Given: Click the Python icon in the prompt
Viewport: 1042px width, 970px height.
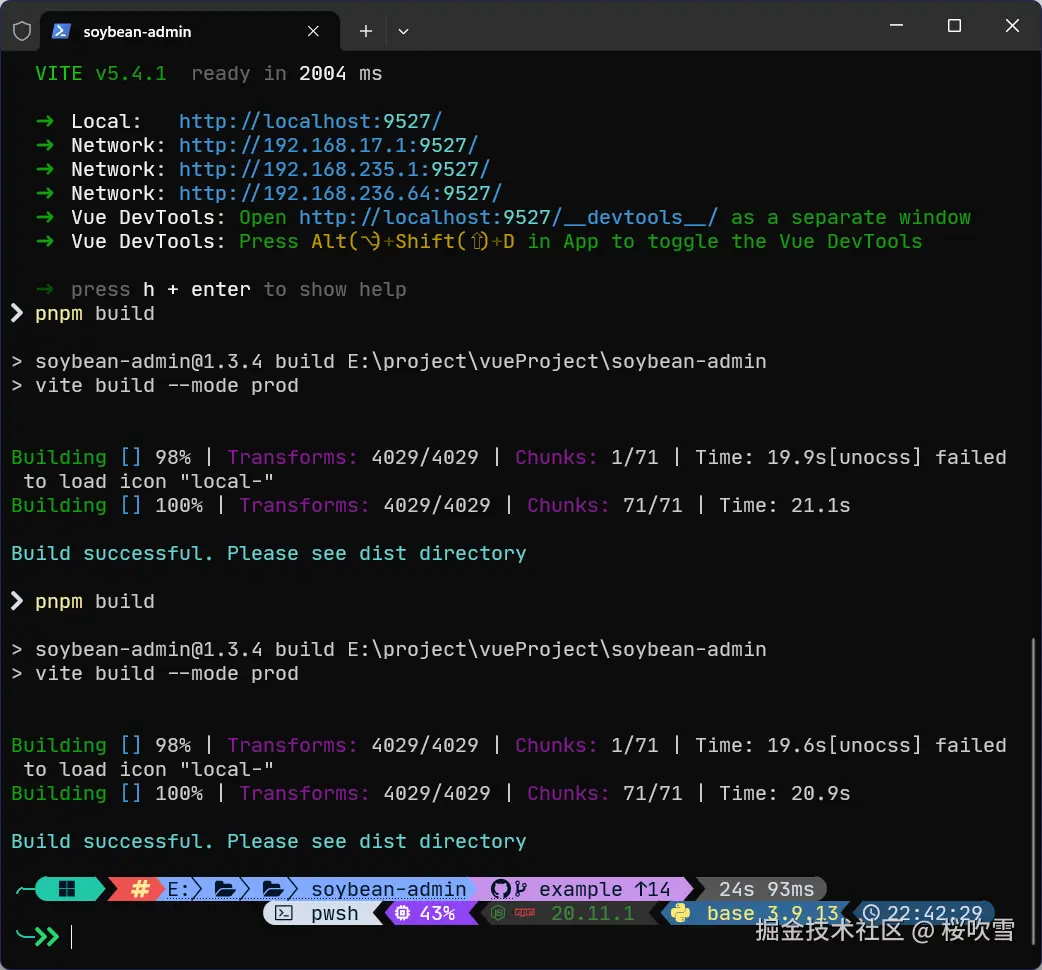Looking at the screenshot, I should tap(681, 913).
